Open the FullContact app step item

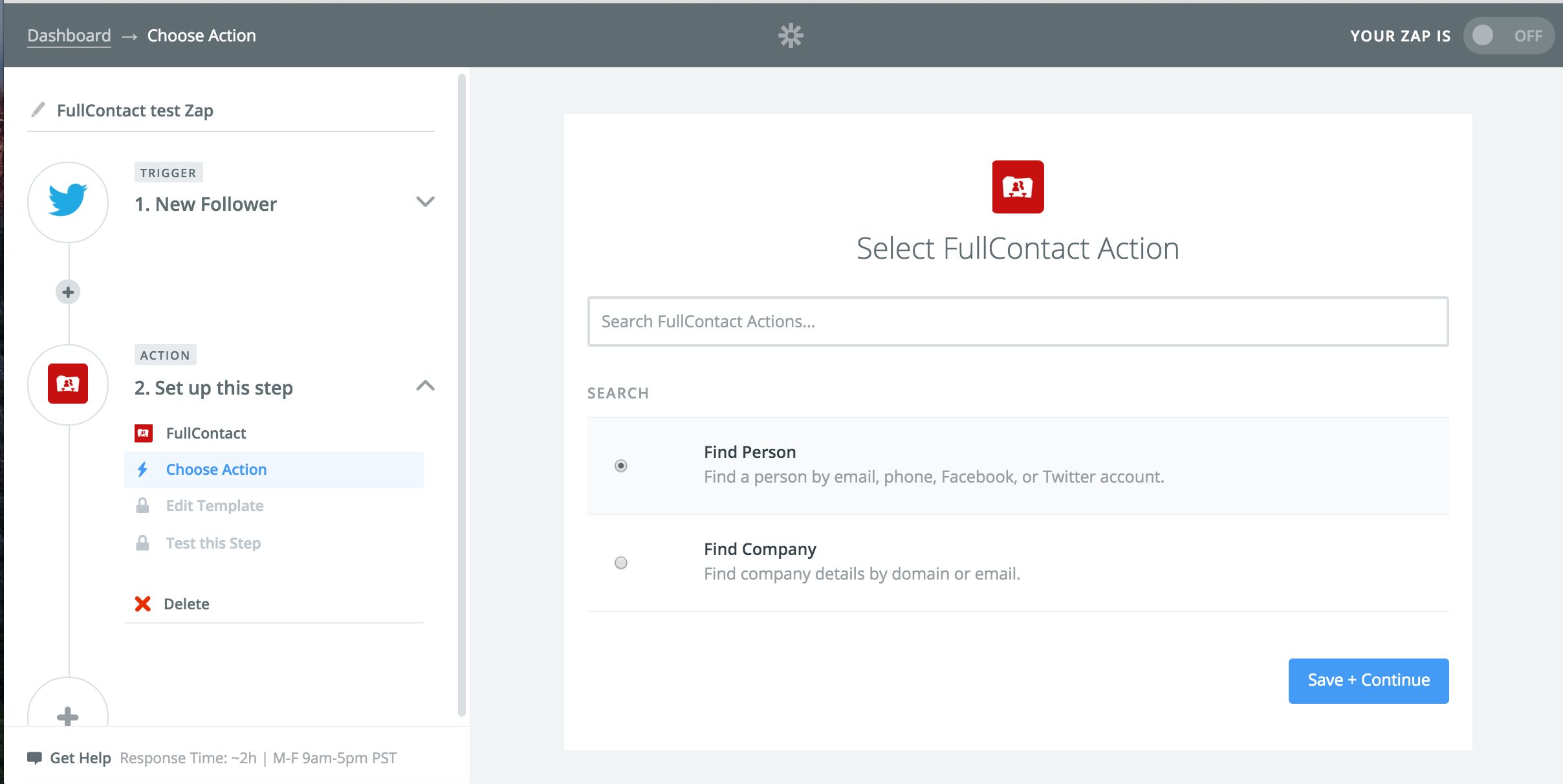[274, 433]
